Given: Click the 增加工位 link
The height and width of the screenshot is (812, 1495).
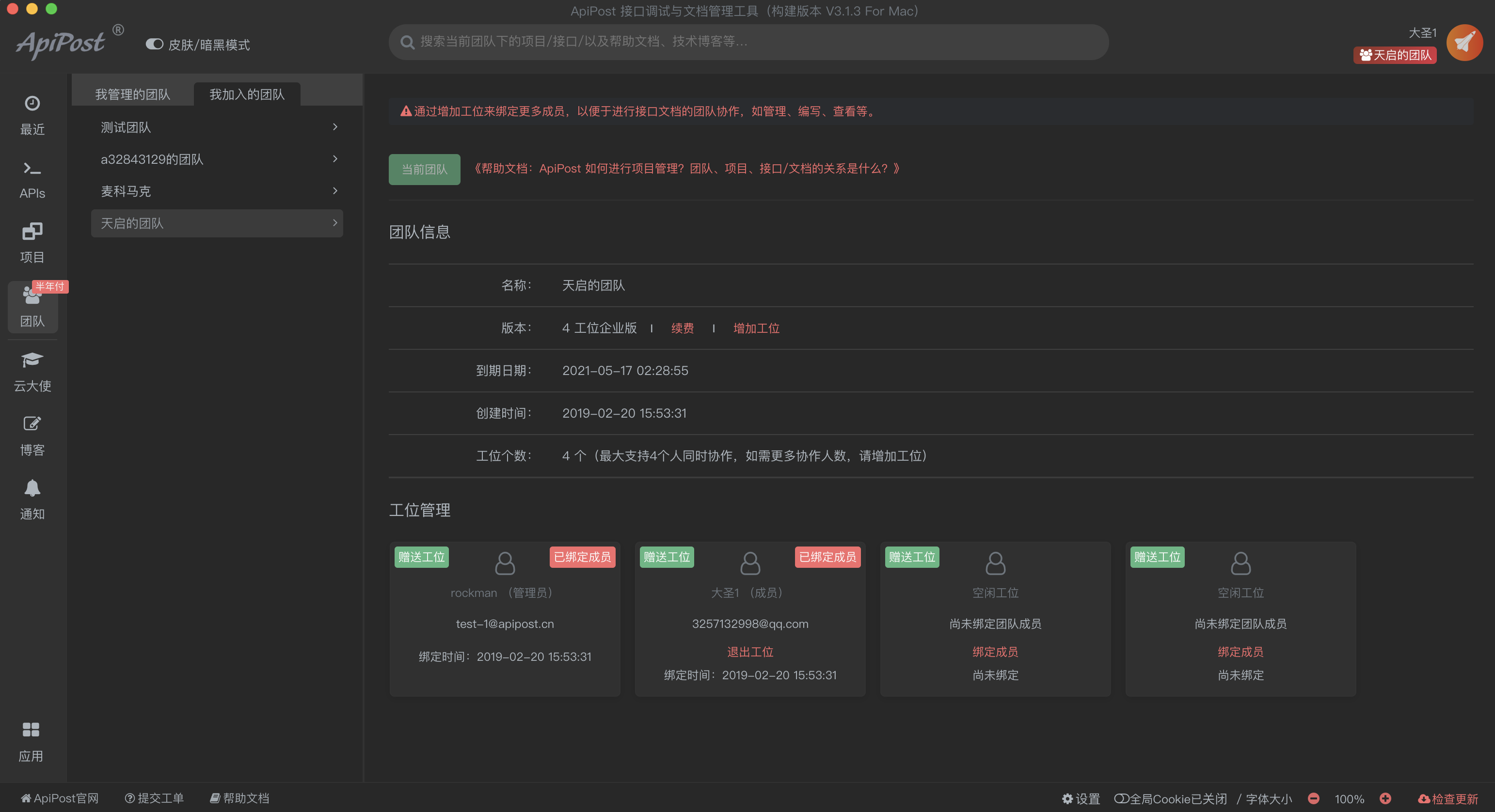Looking at the screenshot, I should 756,328.
